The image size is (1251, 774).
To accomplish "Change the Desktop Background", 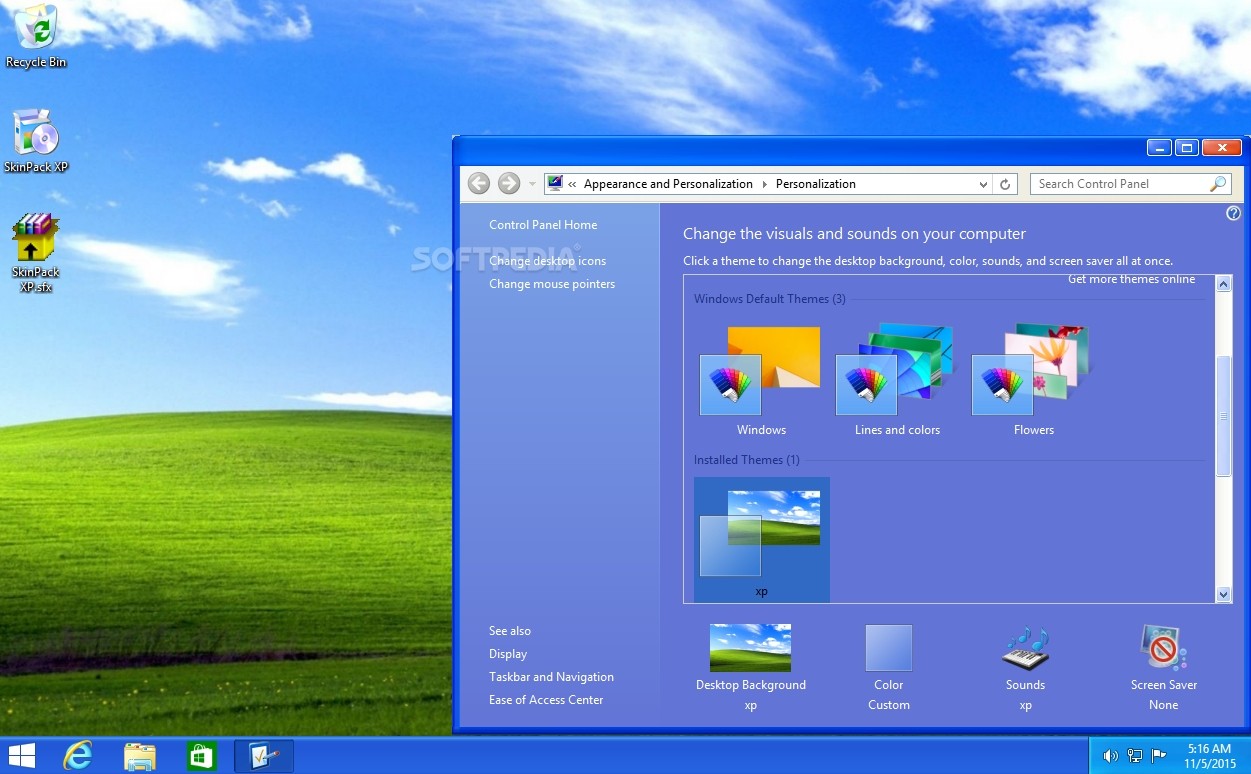I will point(750,655).
